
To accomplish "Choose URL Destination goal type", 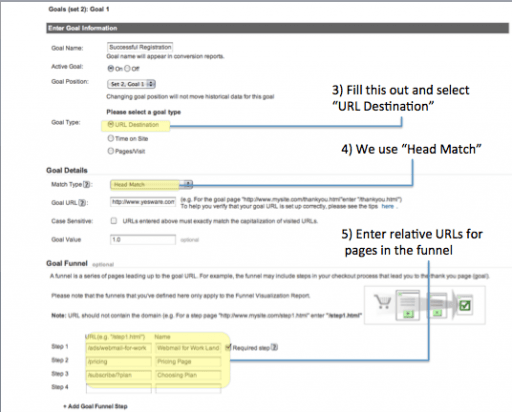I will click(x=111, y=124).
